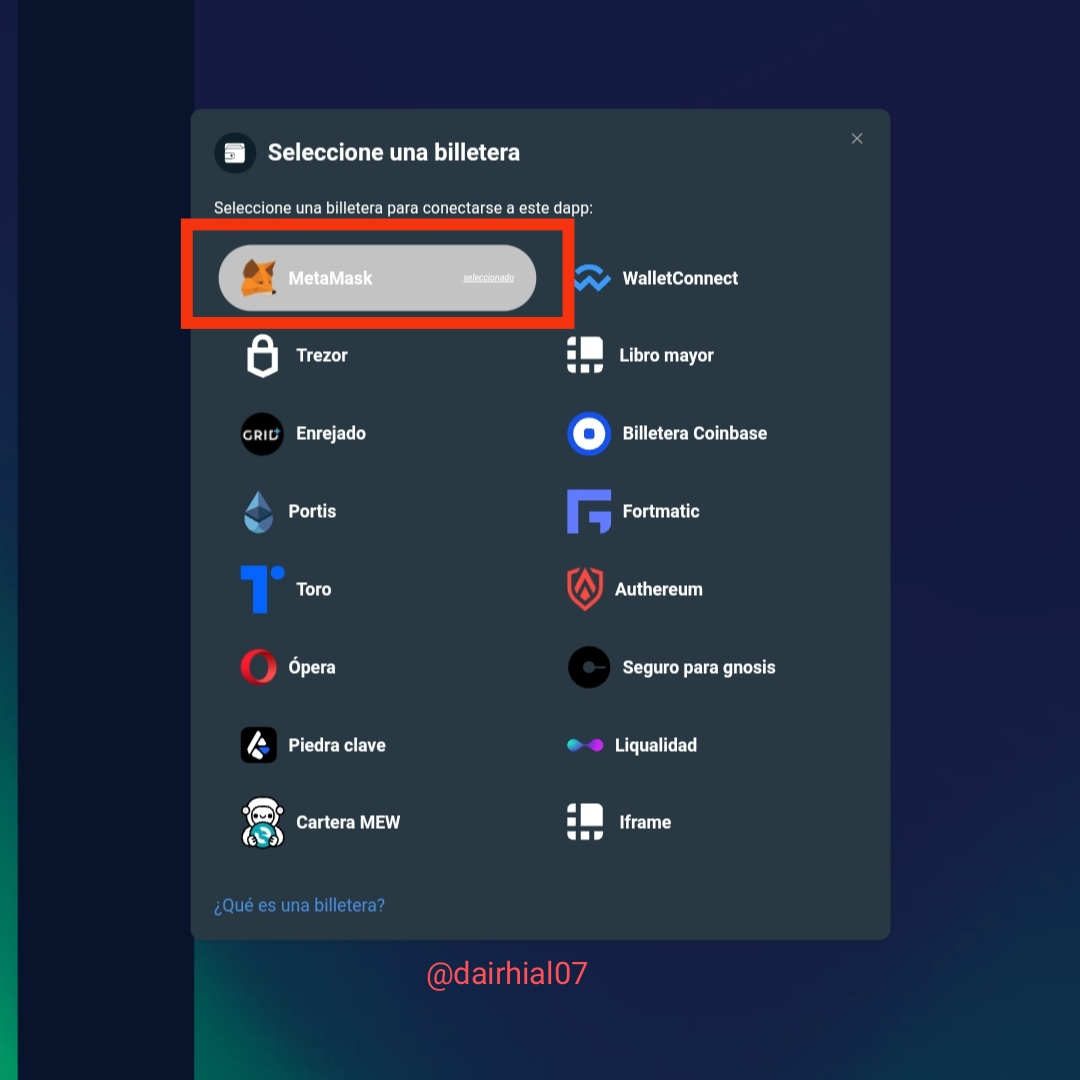The height and width of the screenshot is (1080, 1080).
Task: Click the Trezor padlock icon
Action: (x=262, y=355)
